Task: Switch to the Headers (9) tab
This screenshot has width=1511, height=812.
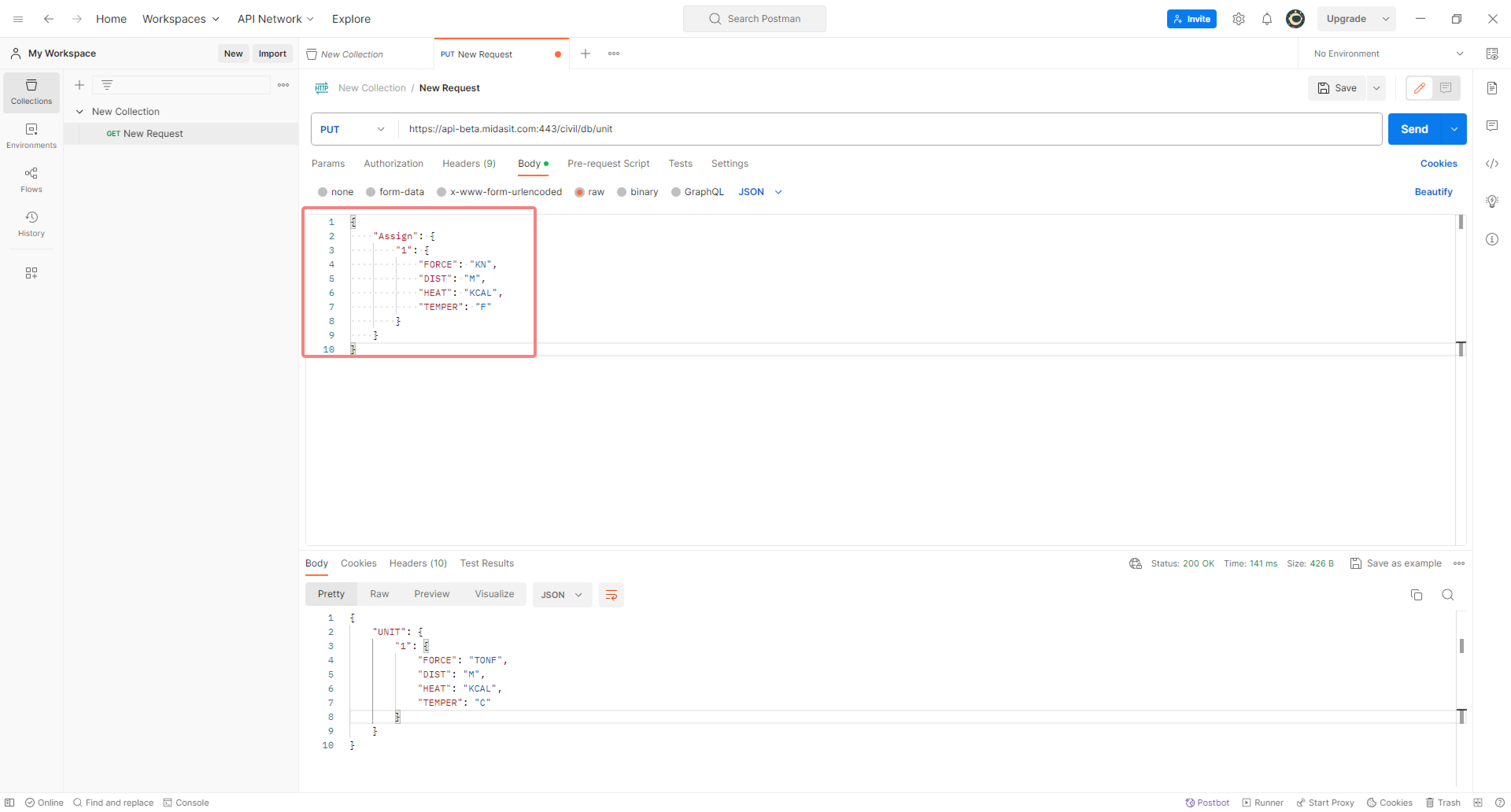Action: point(469,164)
